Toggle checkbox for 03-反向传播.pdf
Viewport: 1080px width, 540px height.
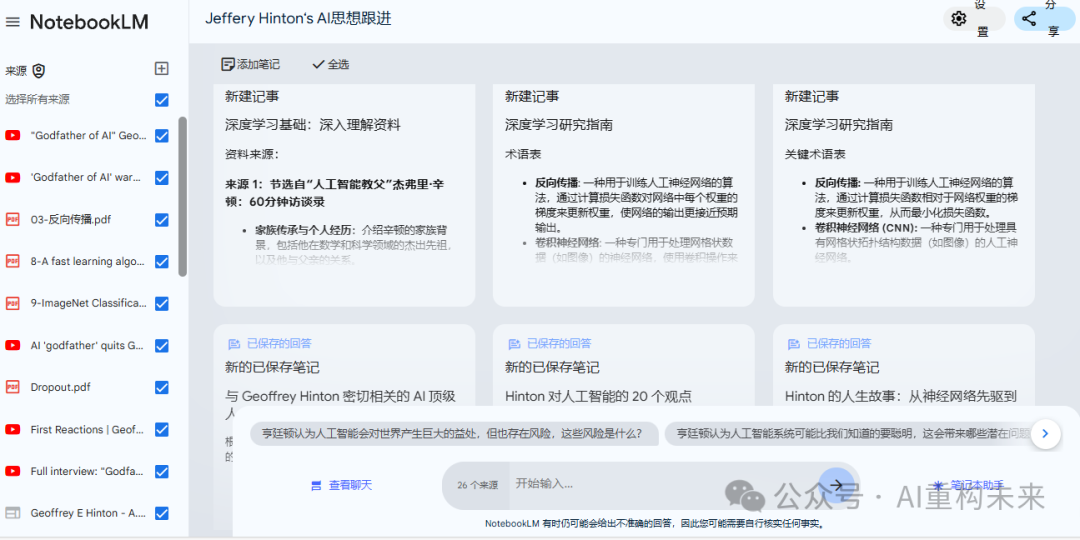[162, 220]
